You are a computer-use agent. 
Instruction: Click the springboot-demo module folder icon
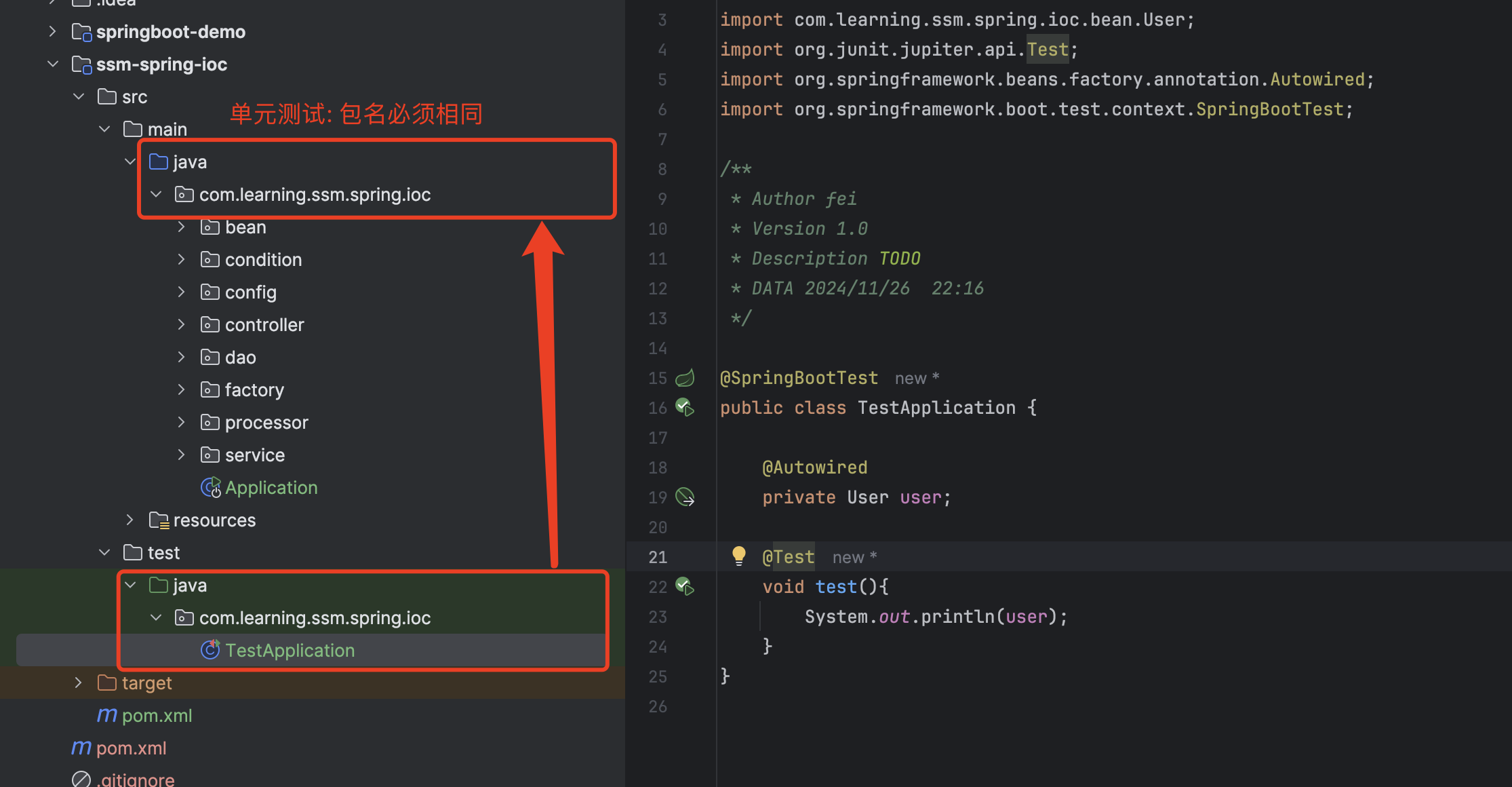click(x=81, y=32)
